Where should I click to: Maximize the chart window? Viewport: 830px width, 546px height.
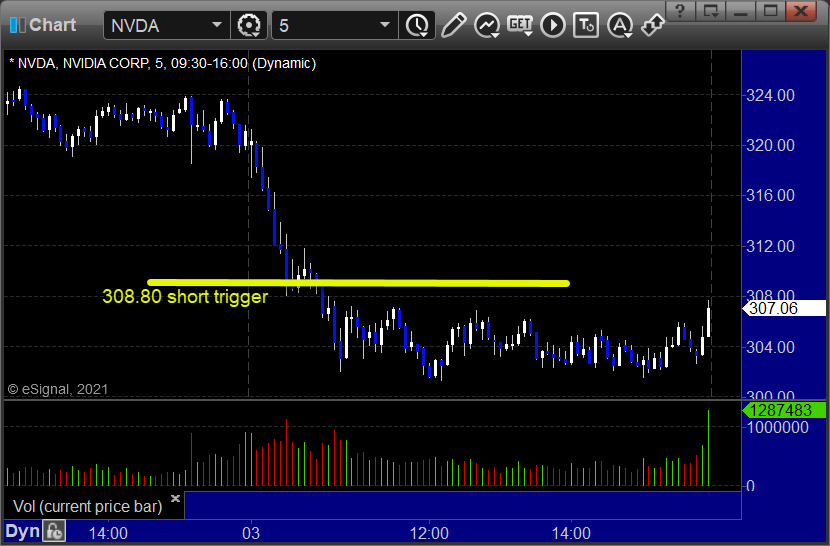pos(771,11)
